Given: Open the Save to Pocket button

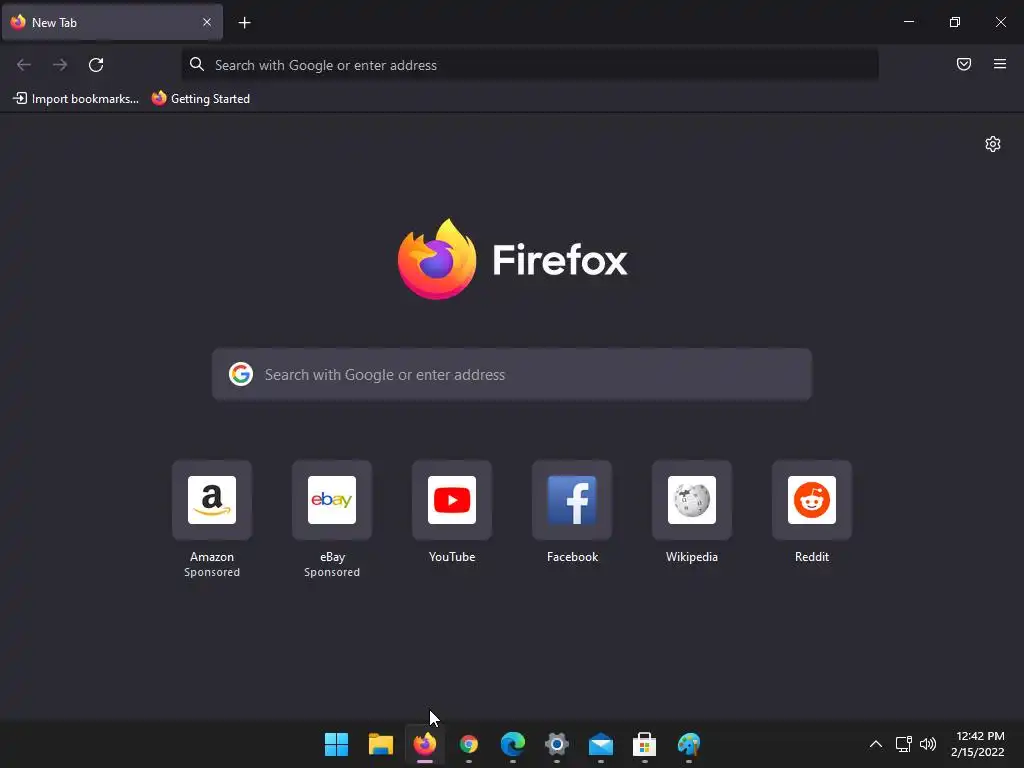Looking at the screenshot, I should (x=964, y=64).
